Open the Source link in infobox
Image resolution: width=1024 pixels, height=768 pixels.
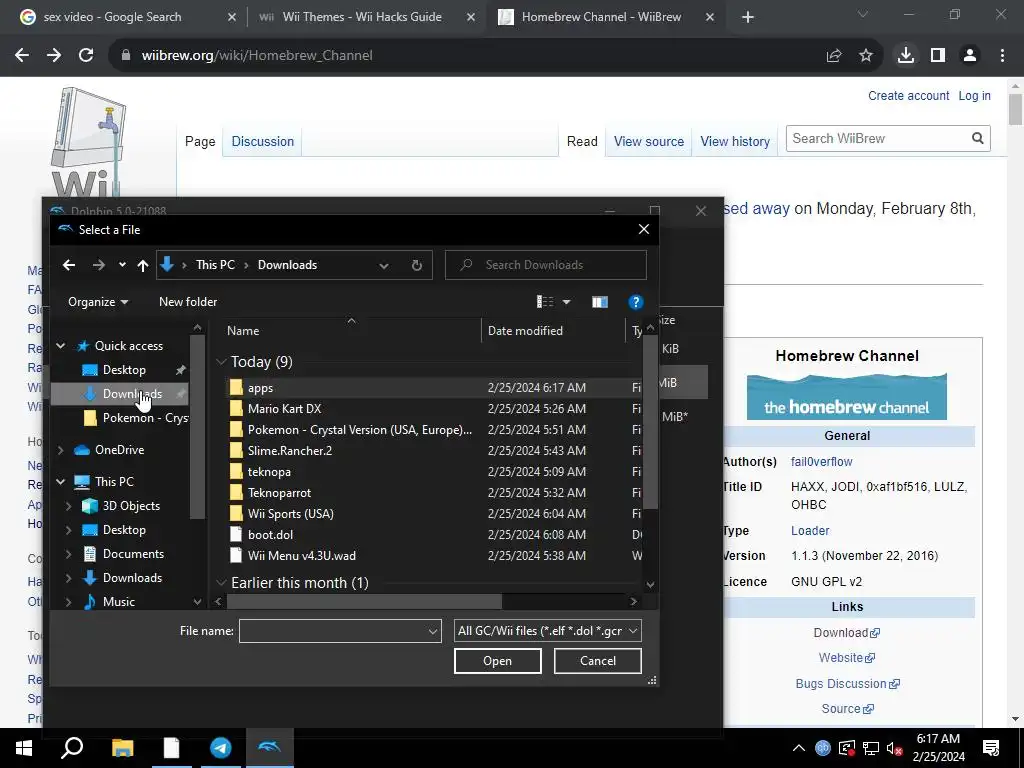[847, 709]
